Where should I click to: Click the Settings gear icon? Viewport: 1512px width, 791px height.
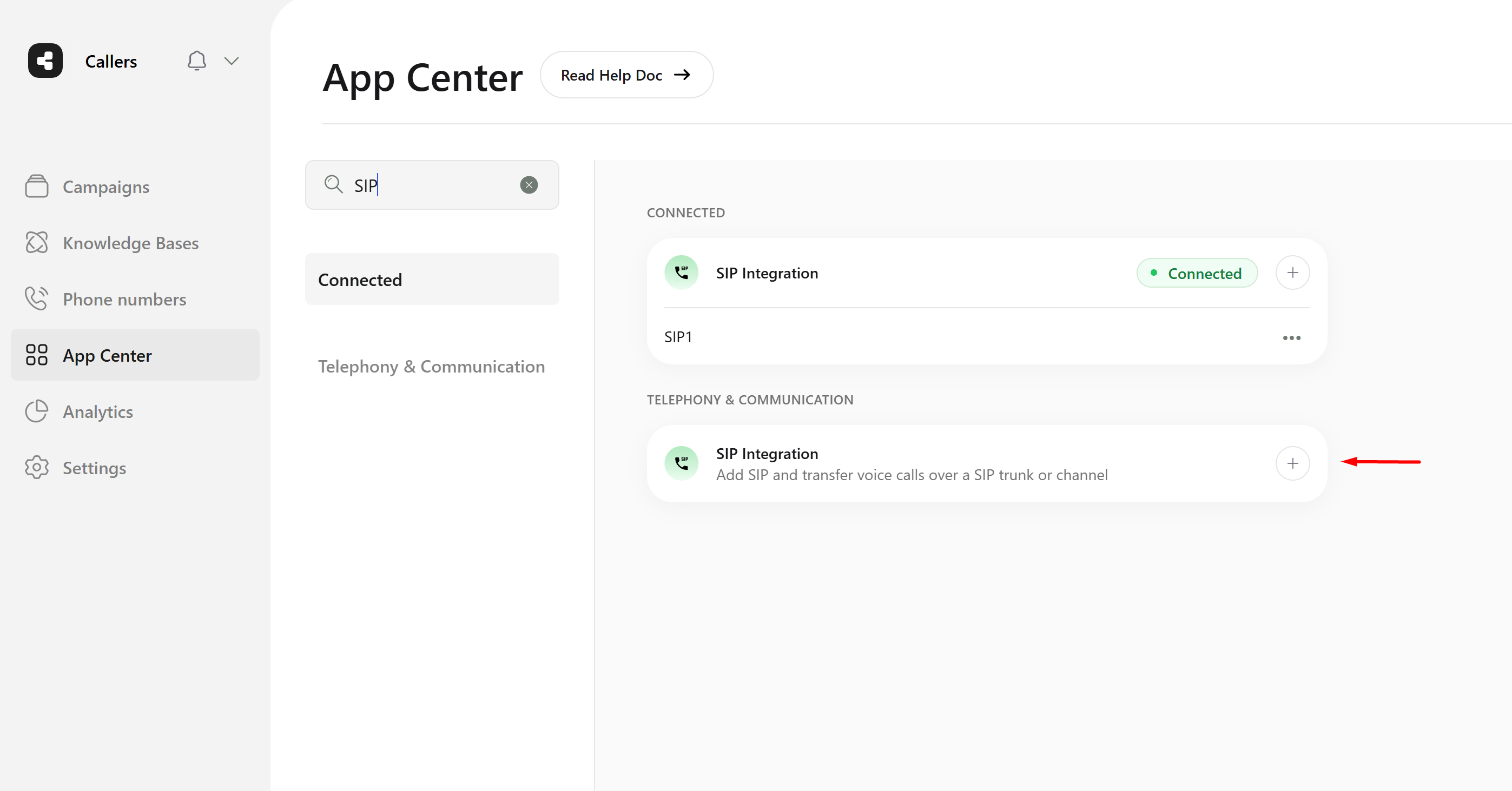click(36, 468)
